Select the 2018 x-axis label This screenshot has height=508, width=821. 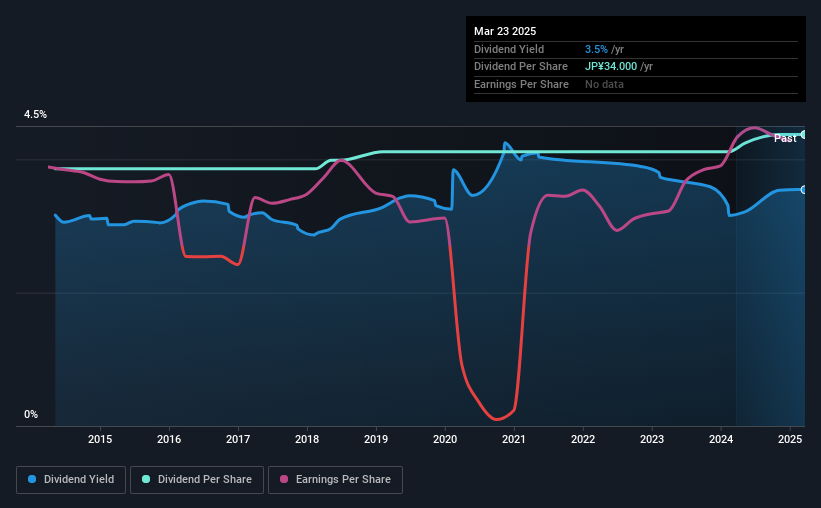point(307,439)
